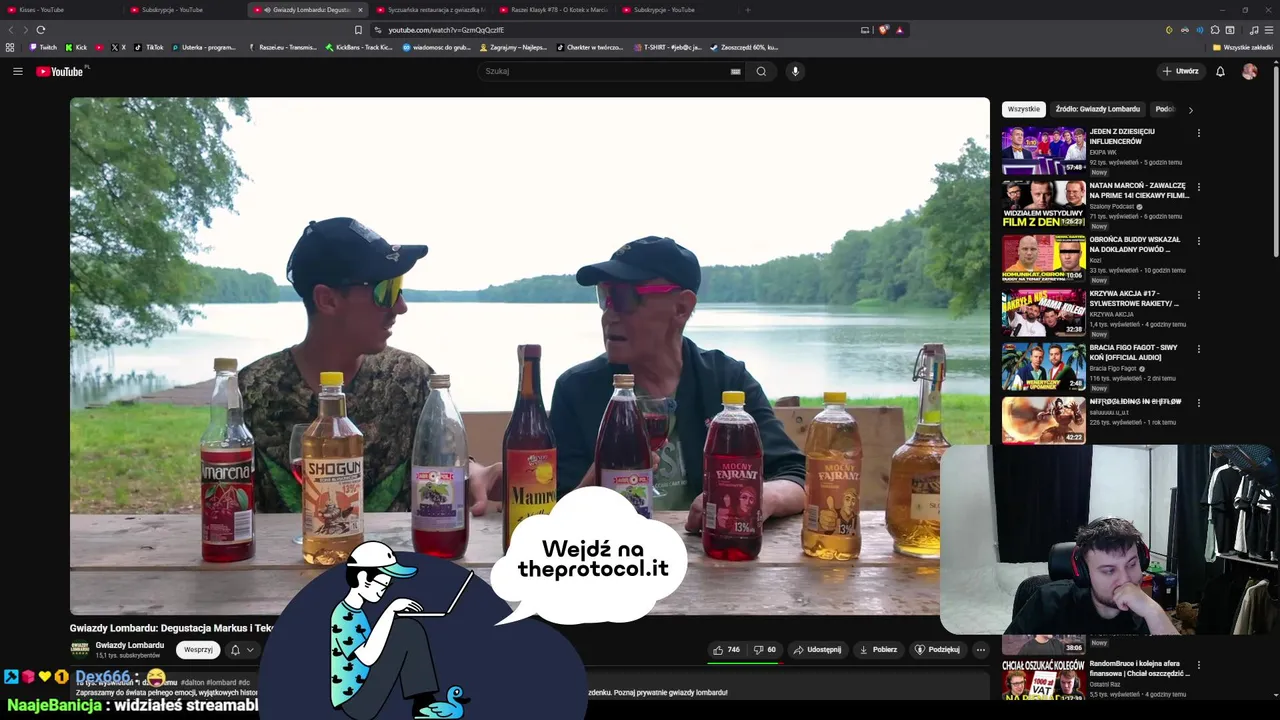
Task: Select the Wszystkie filter chip
Action: click(x=1023, y=109)
